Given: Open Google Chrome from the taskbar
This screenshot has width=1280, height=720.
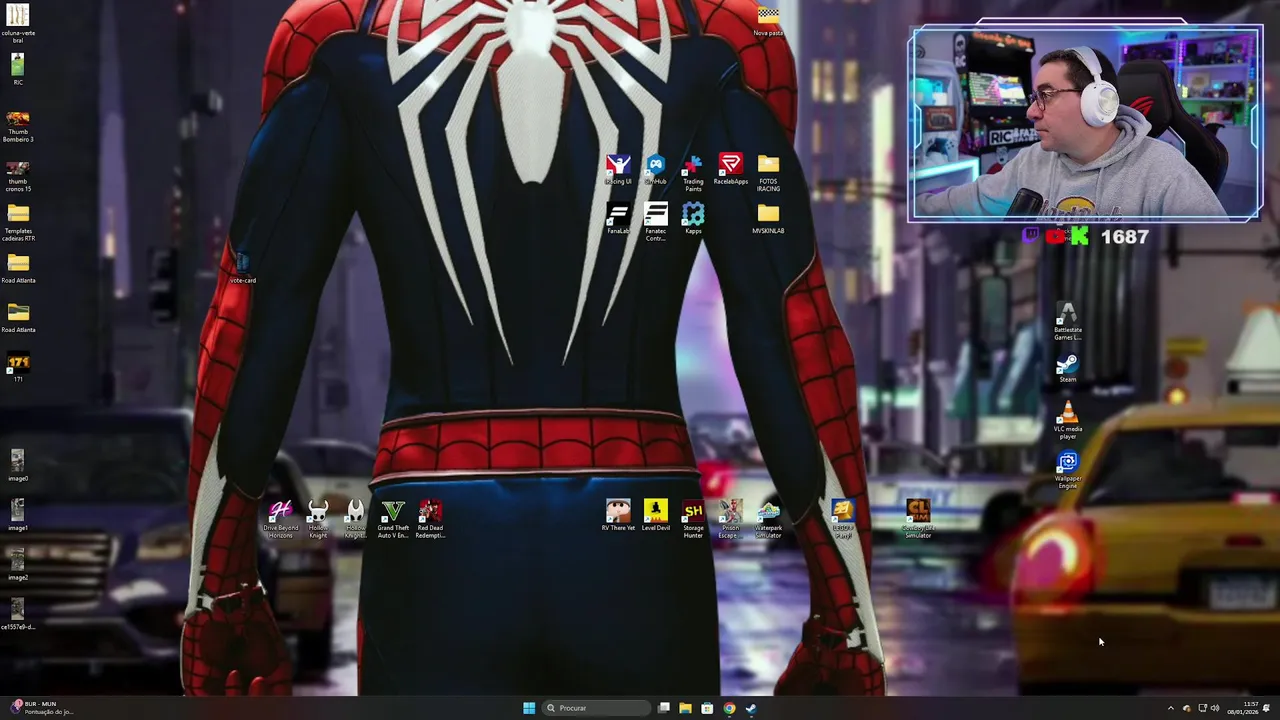Looking at the screenshot, I should pyautogui.click(x=729, y=708).
